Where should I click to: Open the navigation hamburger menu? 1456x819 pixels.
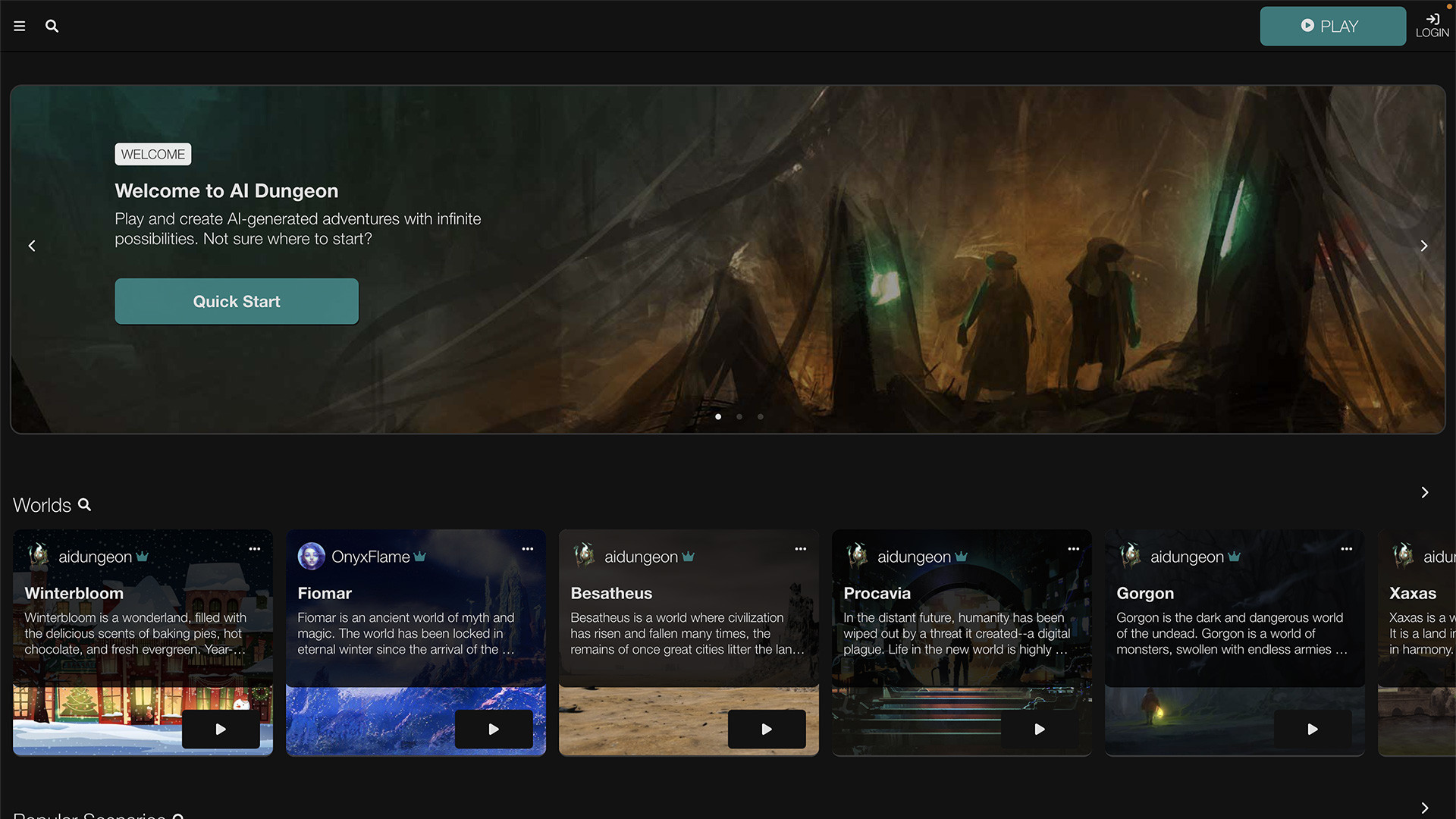(20, 25)
